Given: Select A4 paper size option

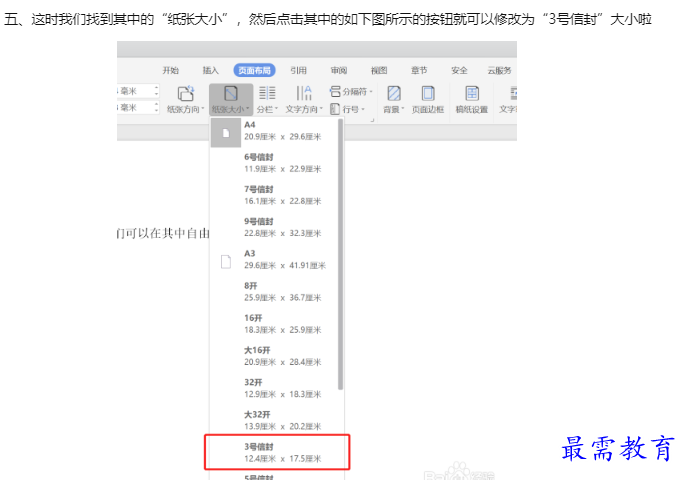Looking at the screenshot, I should pyautogui.click(x=274, y=131).
